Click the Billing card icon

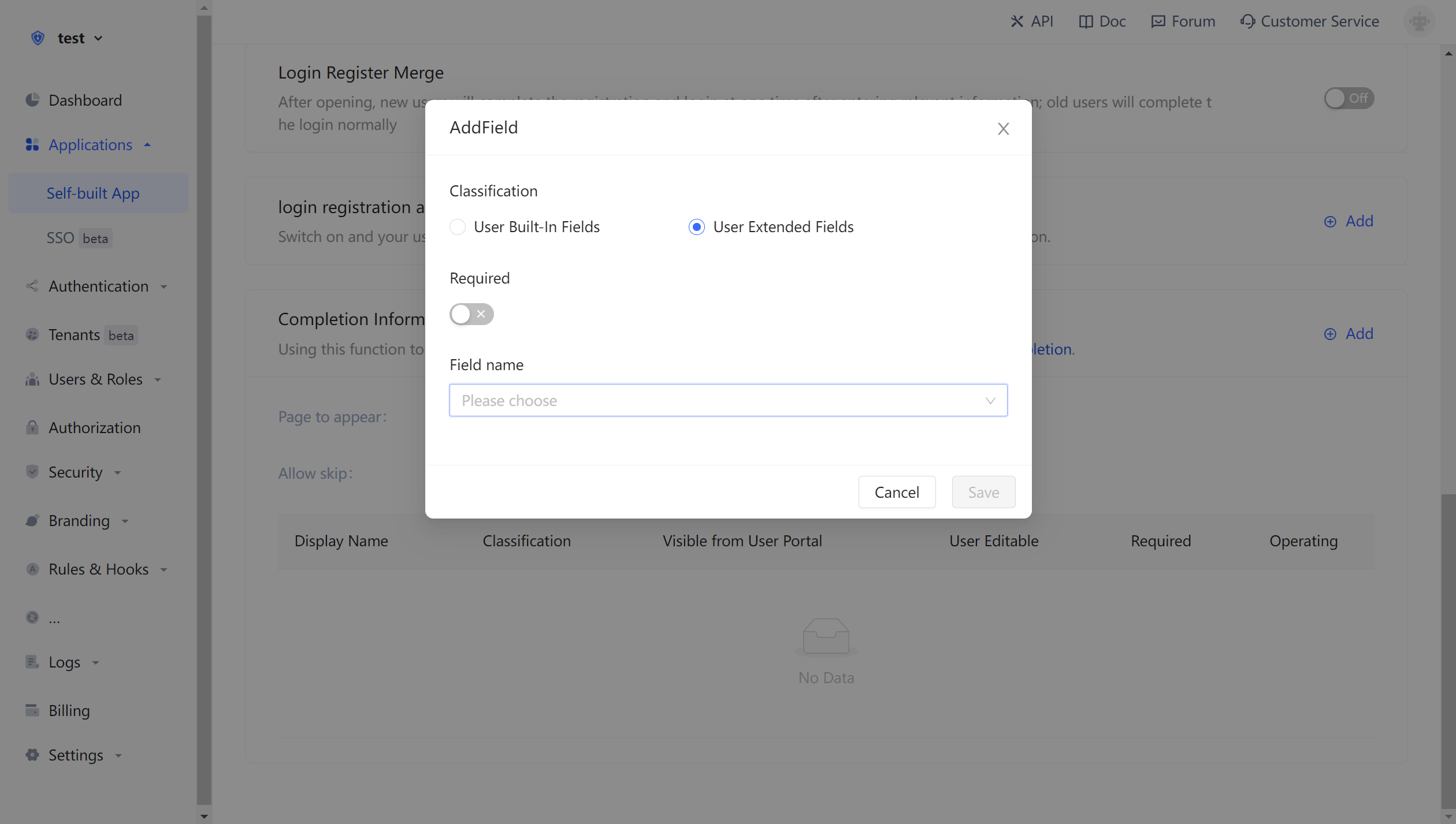pos(32,710)
